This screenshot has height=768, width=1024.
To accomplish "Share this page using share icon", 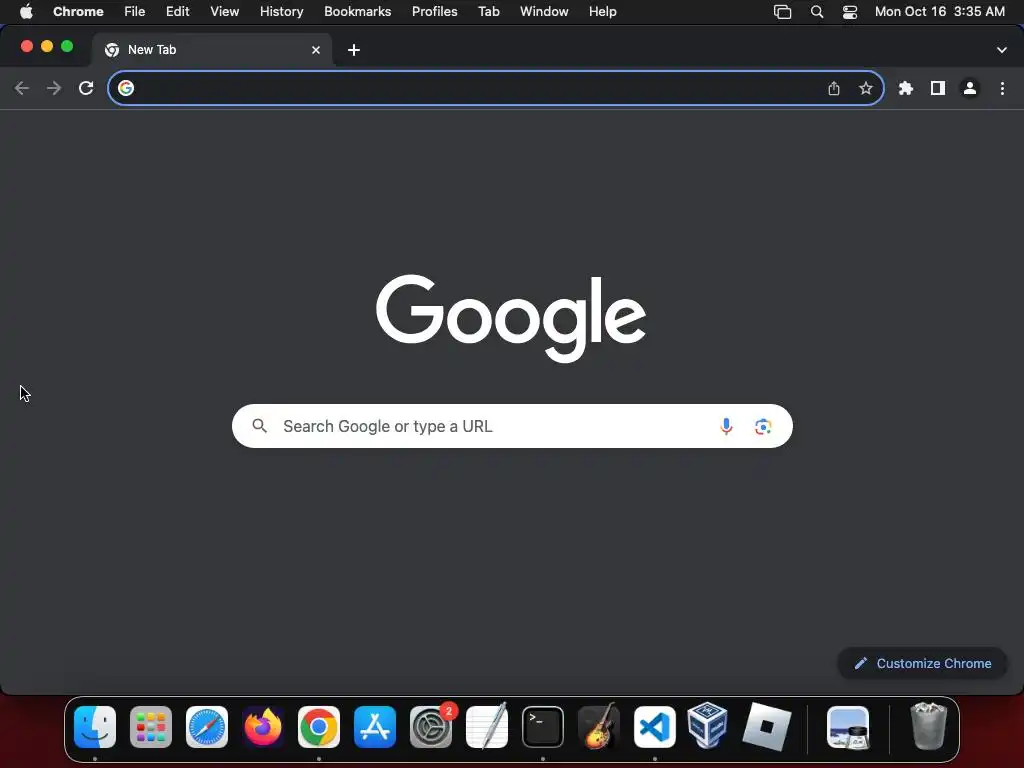I will tap(834, 88).
